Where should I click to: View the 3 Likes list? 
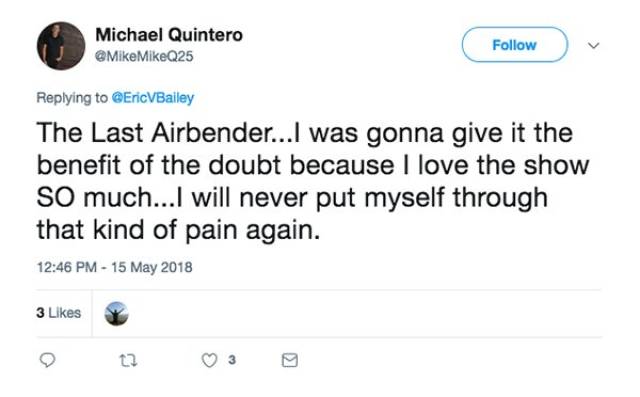[x=58, y=313]
